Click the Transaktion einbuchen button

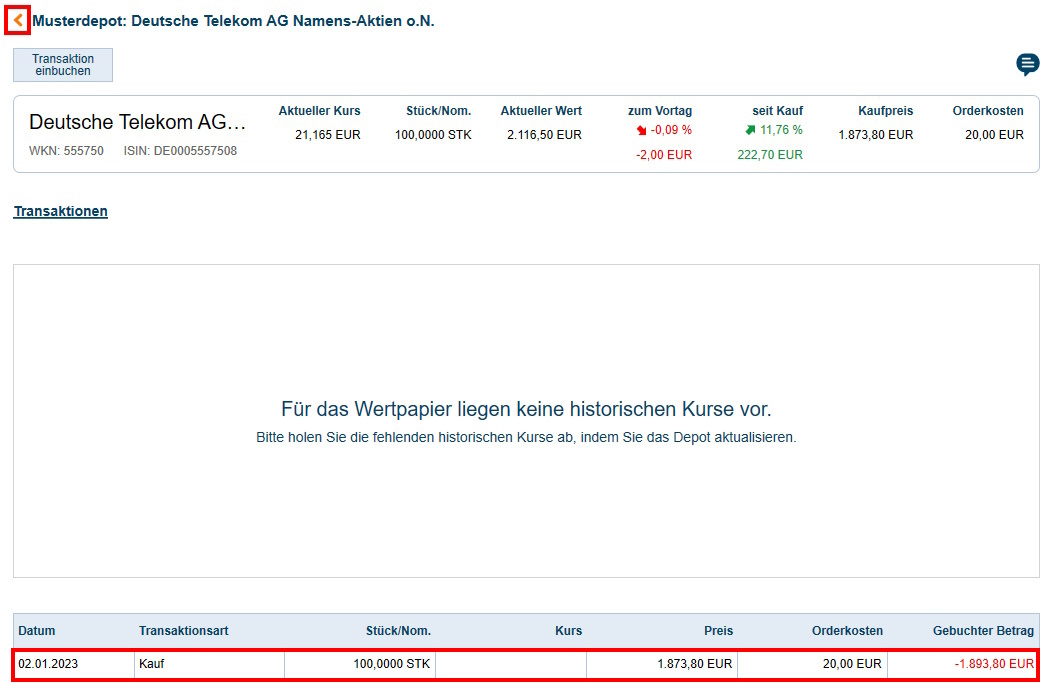pos(63,65)
